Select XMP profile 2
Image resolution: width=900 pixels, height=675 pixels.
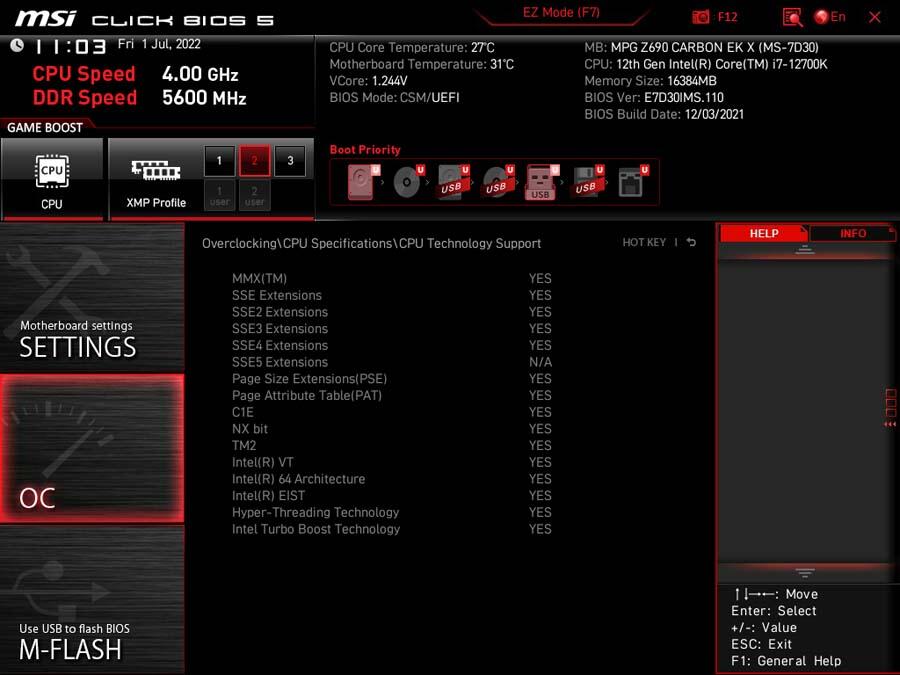pos(254,161)
